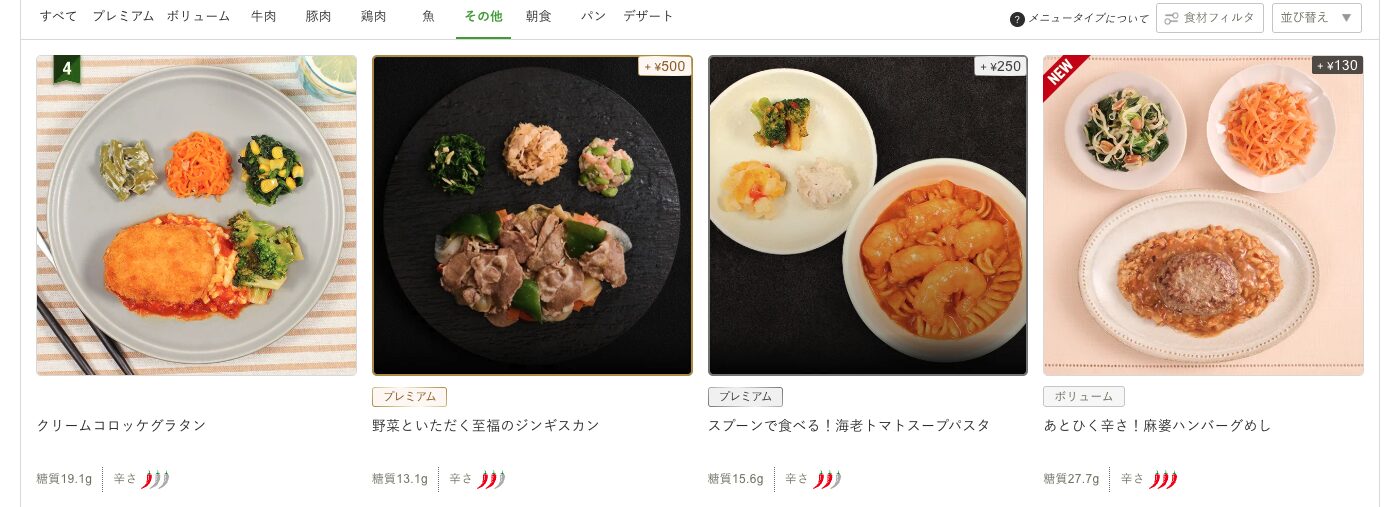1389x507 pixels.
Task: Click the NEW ribbon on 麻婆ハンバーグめし
Action: pos(1062,74)
